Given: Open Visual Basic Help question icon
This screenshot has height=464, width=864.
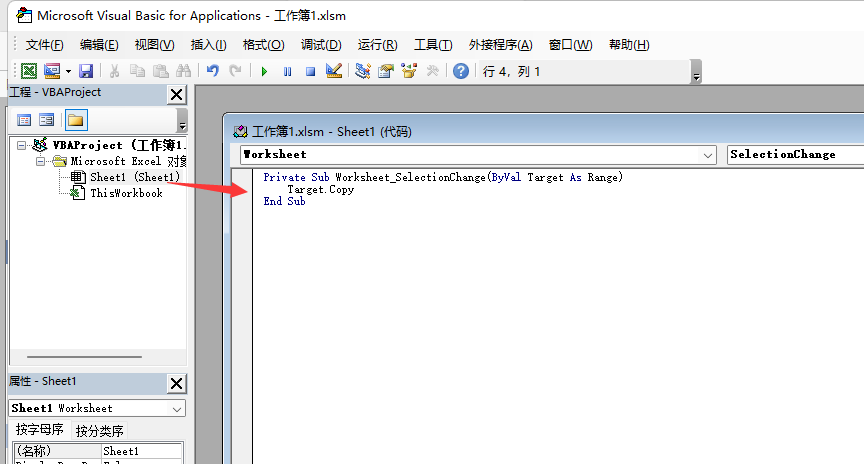Looking at the screenshot, I should [461, 71].
